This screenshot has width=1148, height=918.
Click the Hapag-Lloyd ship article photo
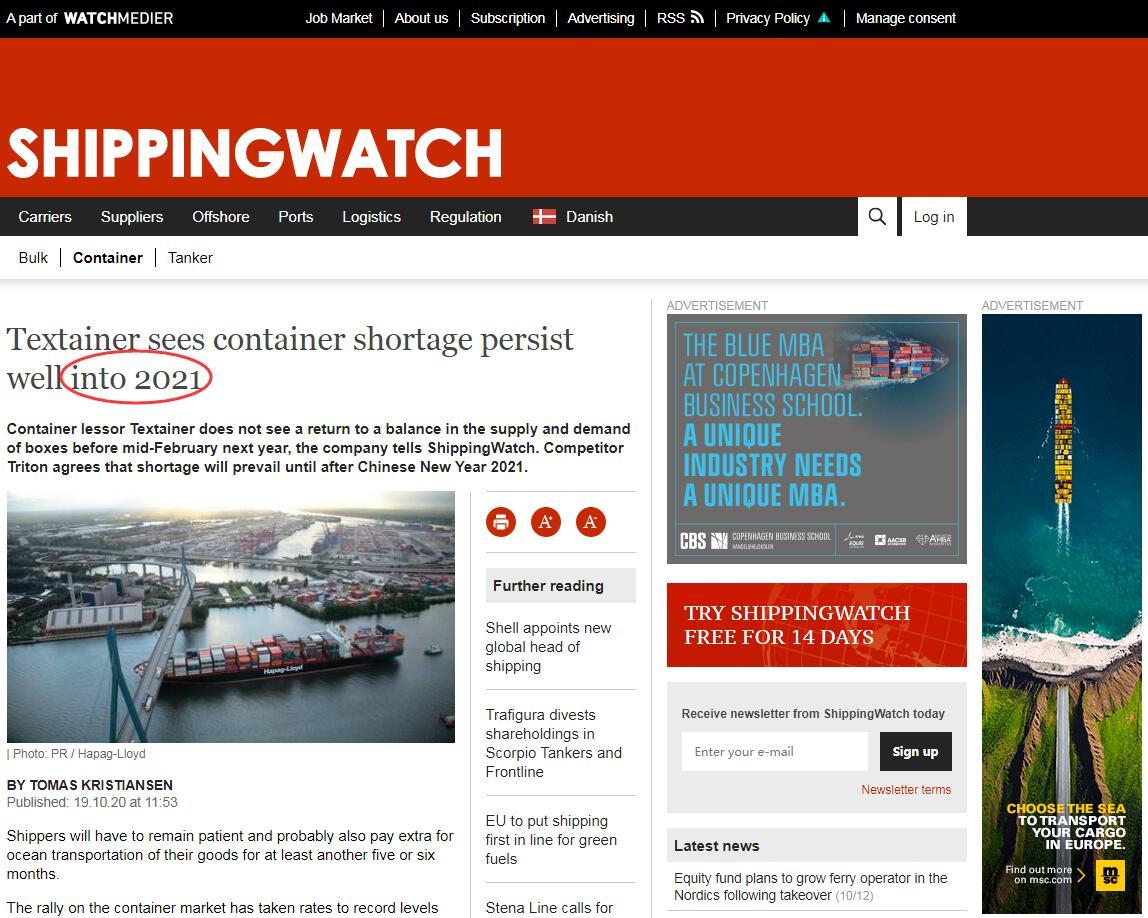pos(231,616)
